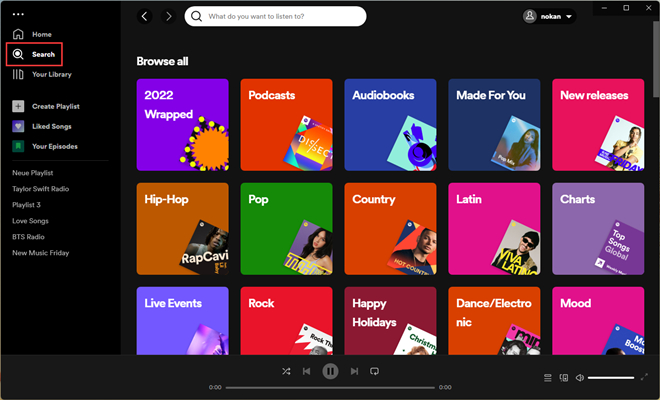Screen dimensions: 660x400
Task: Click the song progress bar
Action: 330,387
